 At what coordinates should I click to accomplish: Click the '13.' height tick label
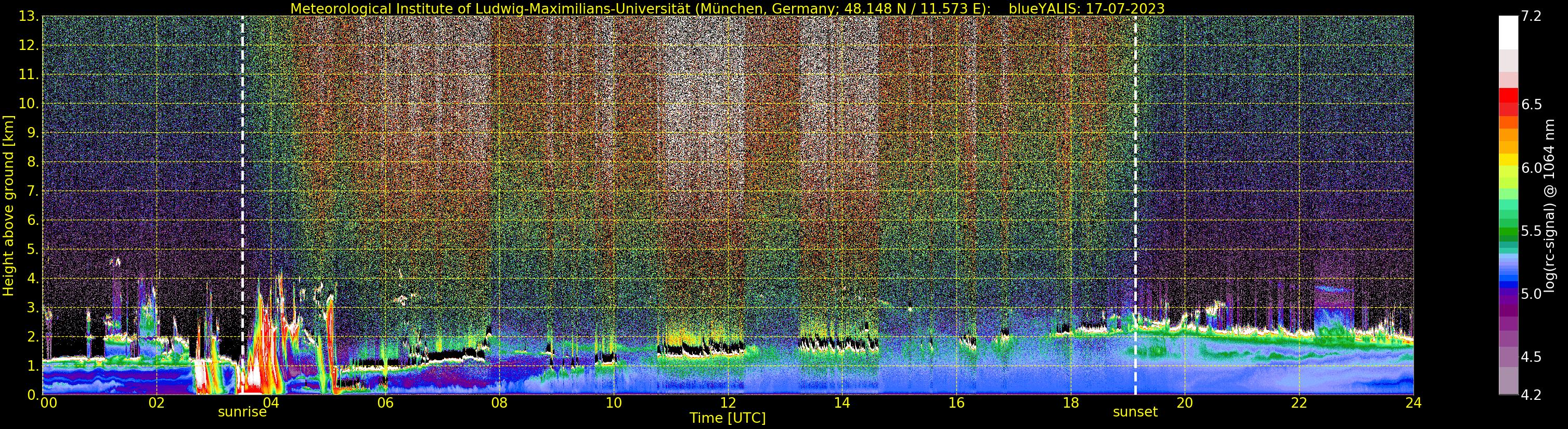point(29,17)
